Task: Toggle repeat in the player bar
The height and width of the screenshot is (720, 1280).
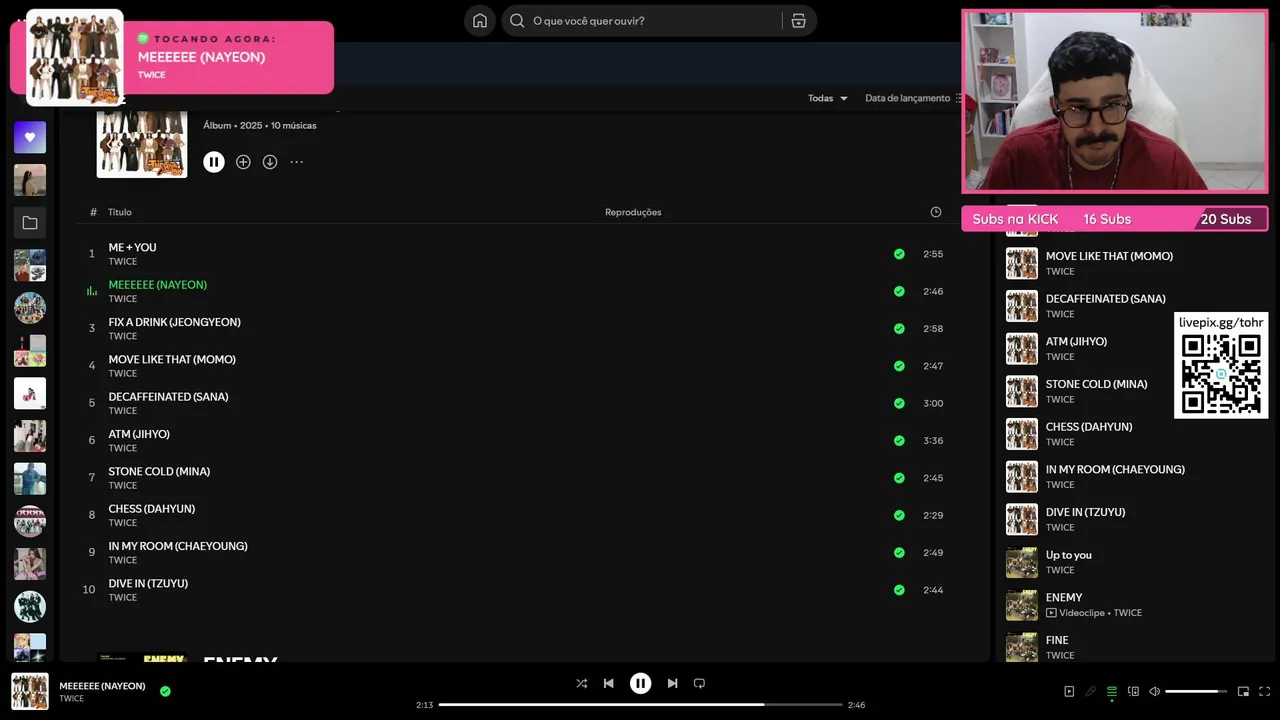Action: pos(699,683)
